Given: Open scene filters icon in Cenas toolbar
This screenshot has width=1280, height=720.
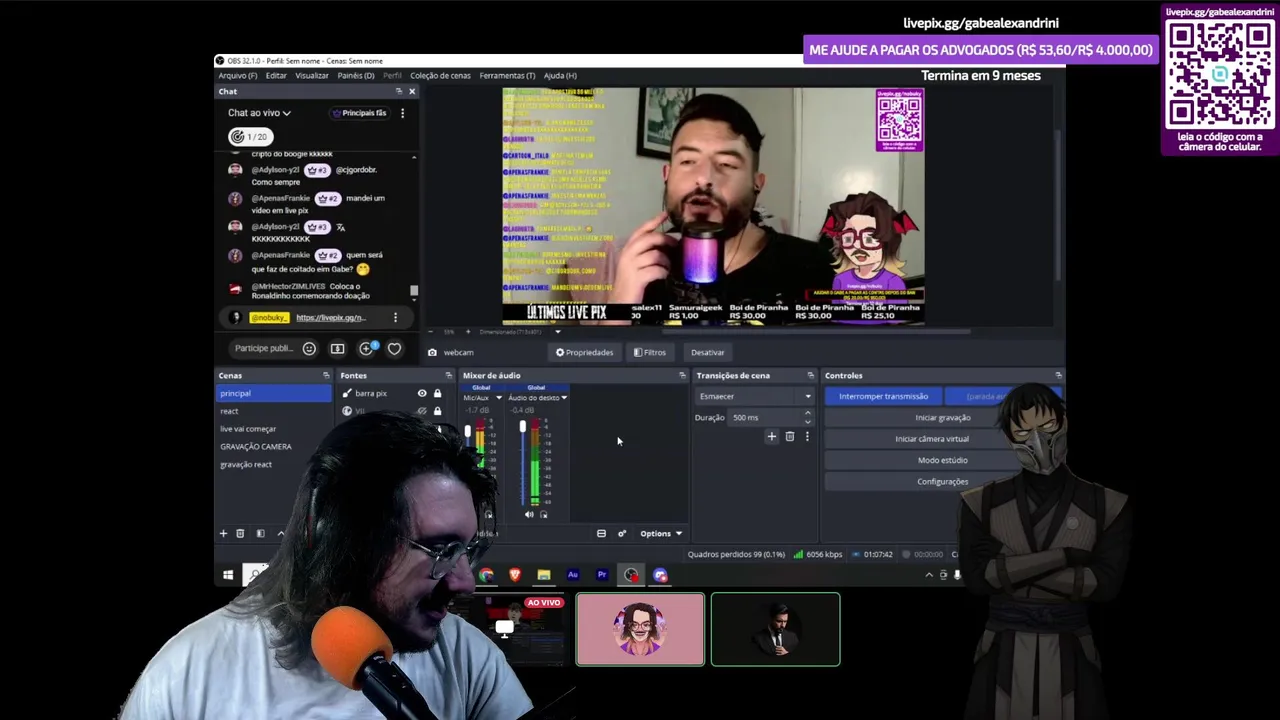Looking at the screenshot, I should pos(260,534).
